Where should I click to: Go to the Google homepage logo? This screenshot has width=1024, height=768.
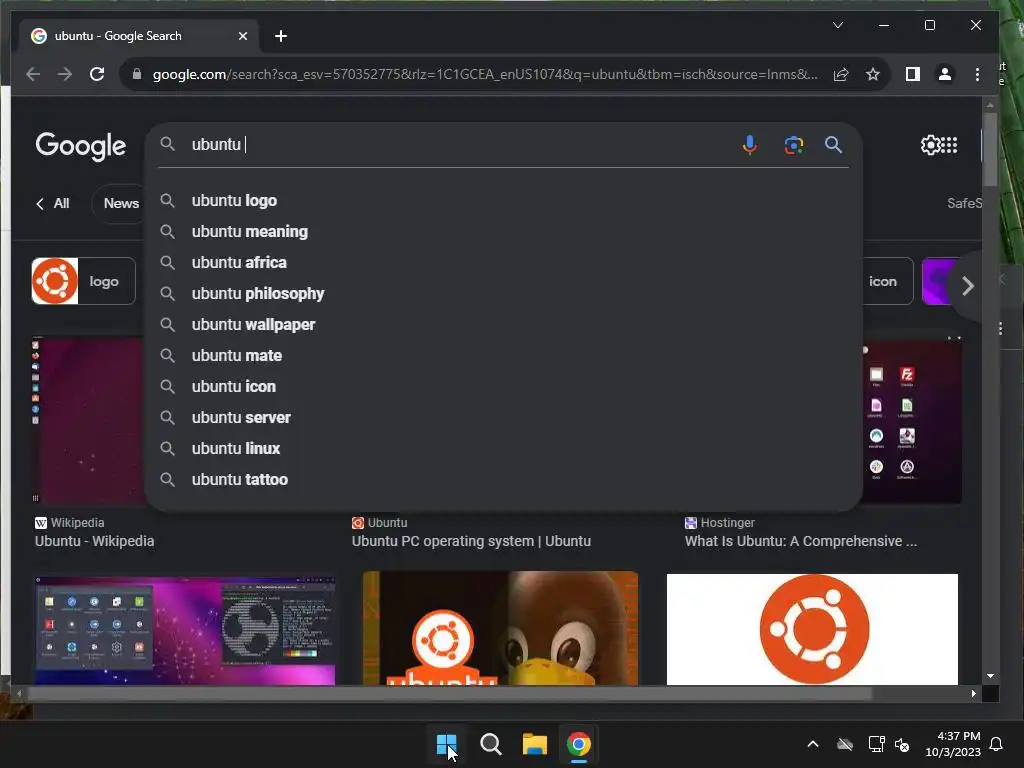point(80,146)
